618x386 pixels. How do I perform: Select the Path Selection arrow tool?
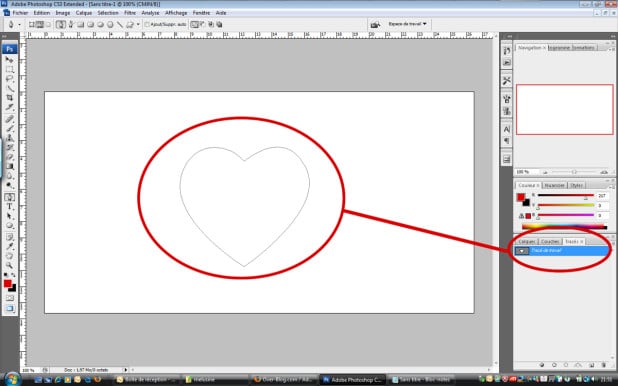pyautogui.click(x=9, y=216)
